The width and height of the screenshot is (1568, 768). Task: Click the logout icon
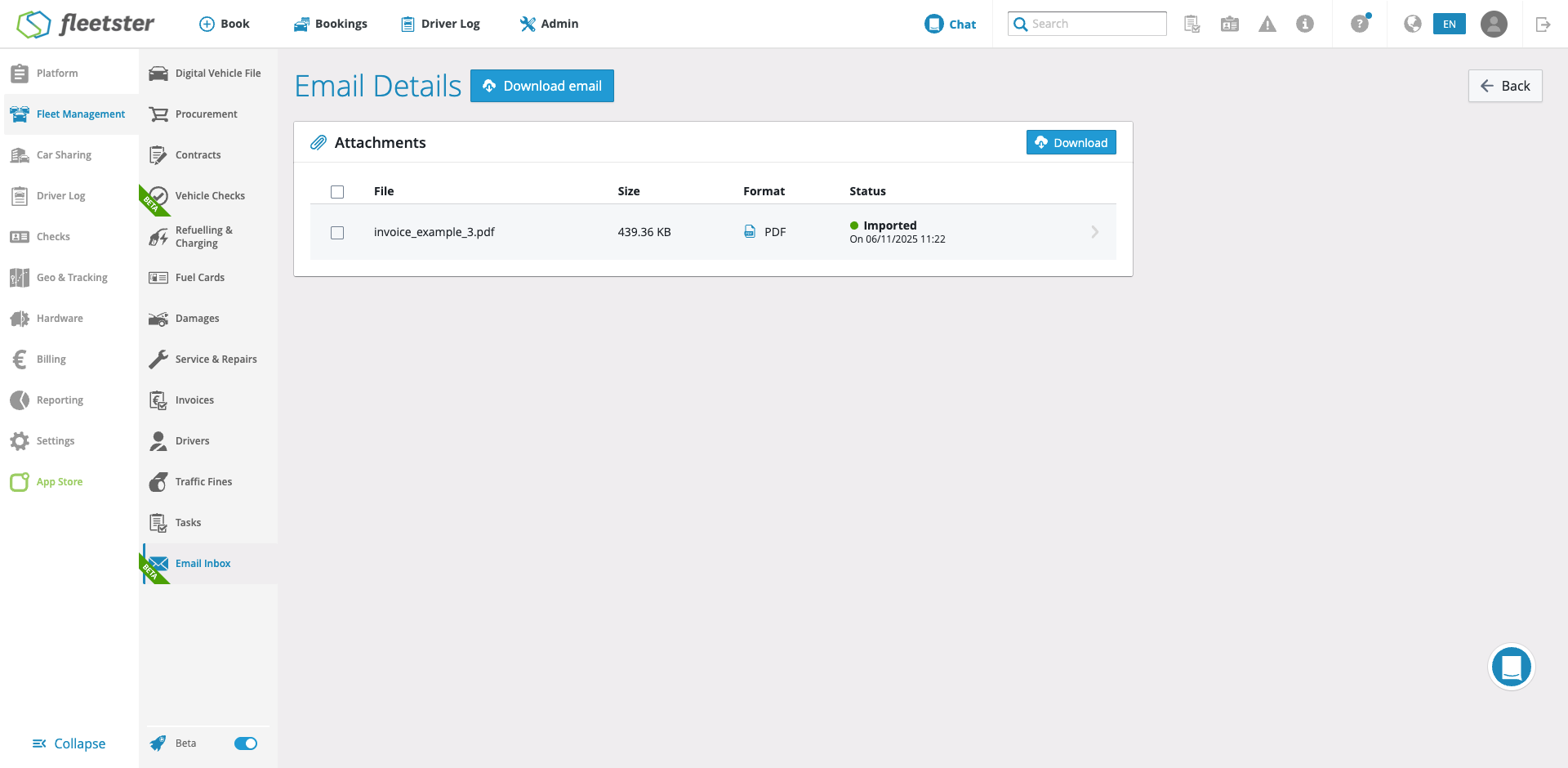(1543, 25)
